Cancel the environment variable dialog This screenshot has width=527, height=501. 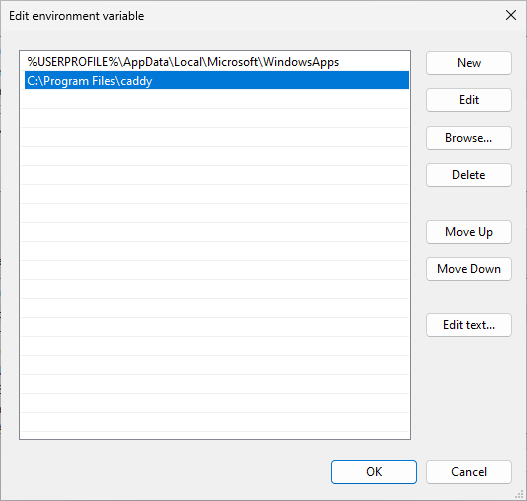tap(469, 472)
